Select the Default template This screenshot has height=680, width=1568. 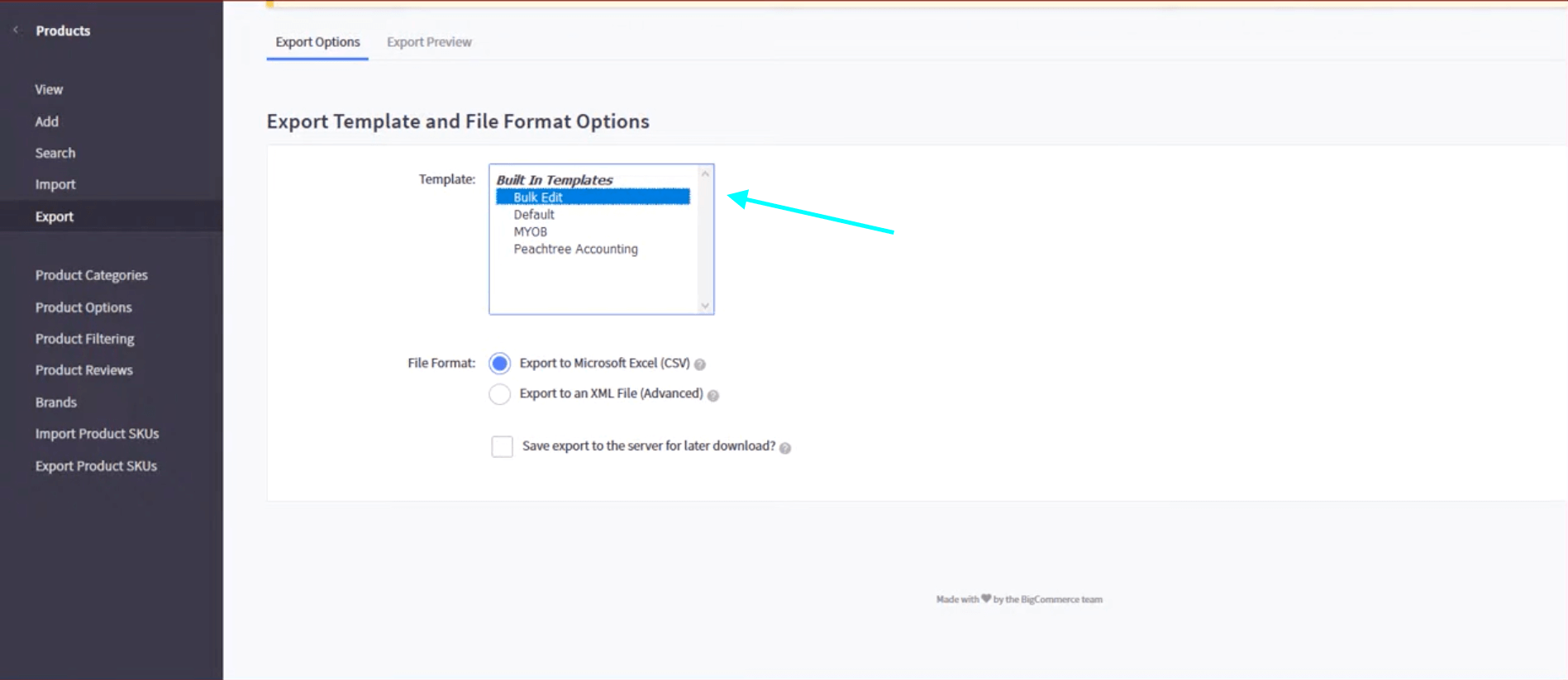tap(534, 215)
